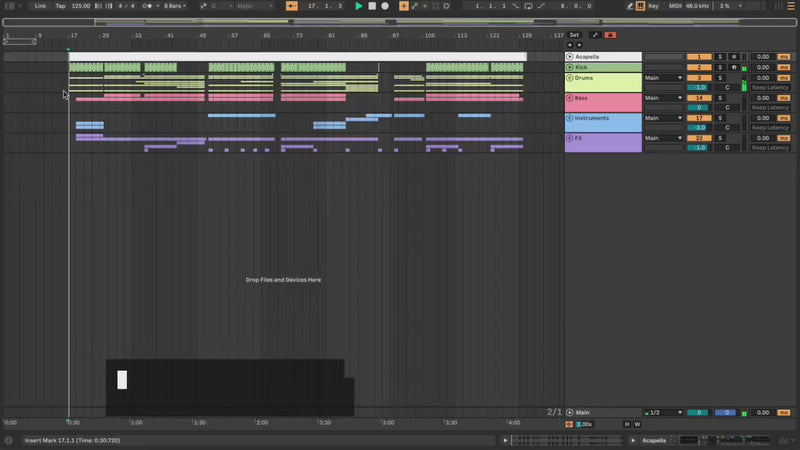Viewport: 800px width, 450px height.
Task: Click the Tap tempo button
Action: (60, 6)
